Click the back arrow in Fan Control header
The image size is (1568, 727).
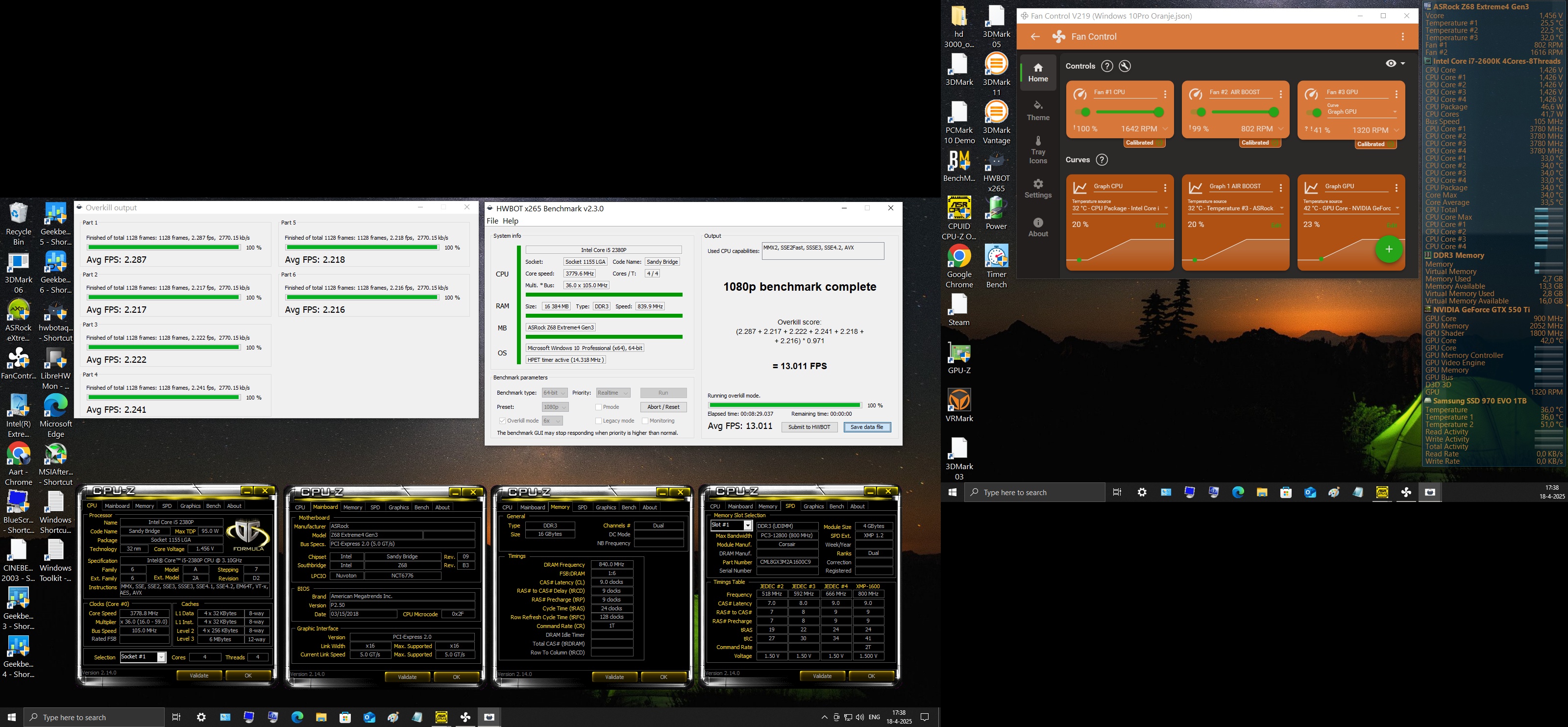pyautogui.click(x=1035, y=37)
